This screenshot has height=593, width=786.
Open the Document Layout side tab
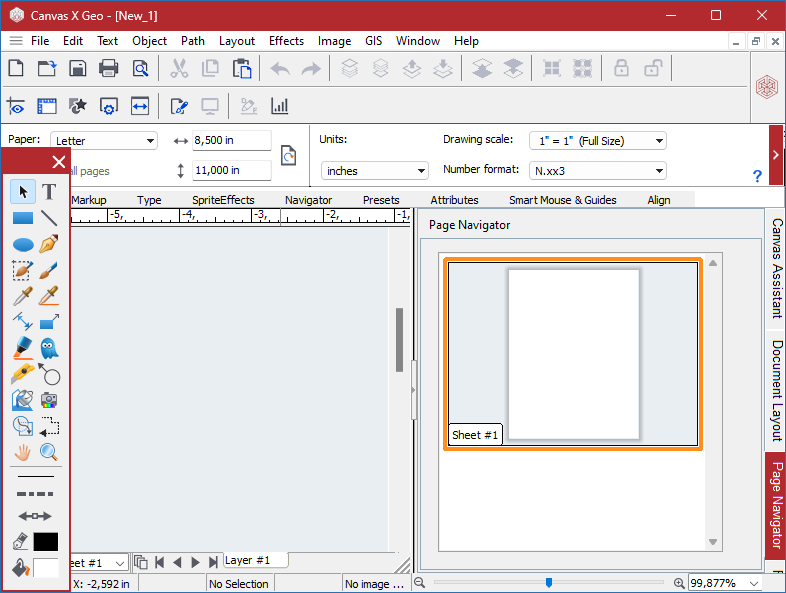776,390
